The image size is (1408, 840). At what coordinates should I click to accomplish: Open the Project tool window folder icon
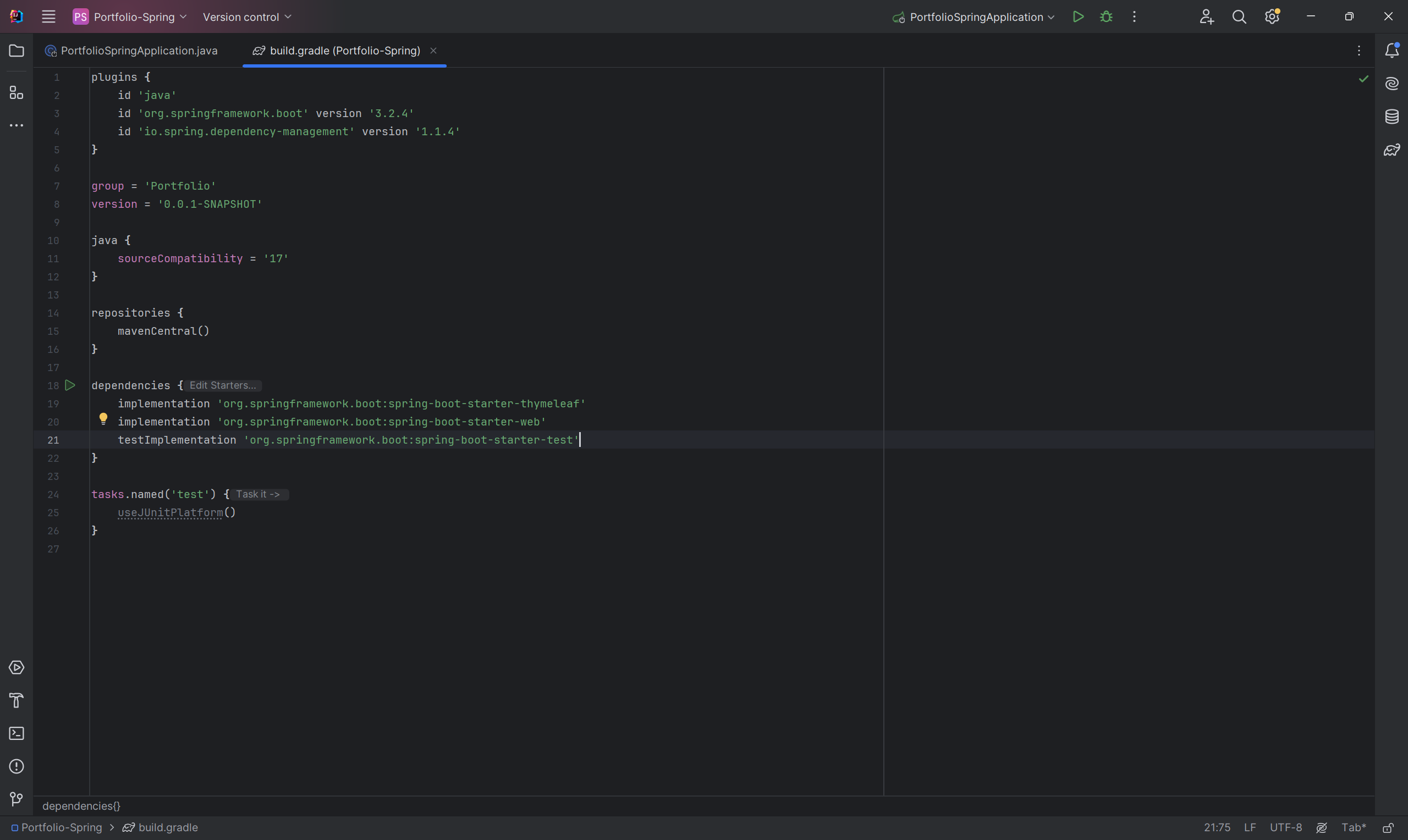(16, 51)
